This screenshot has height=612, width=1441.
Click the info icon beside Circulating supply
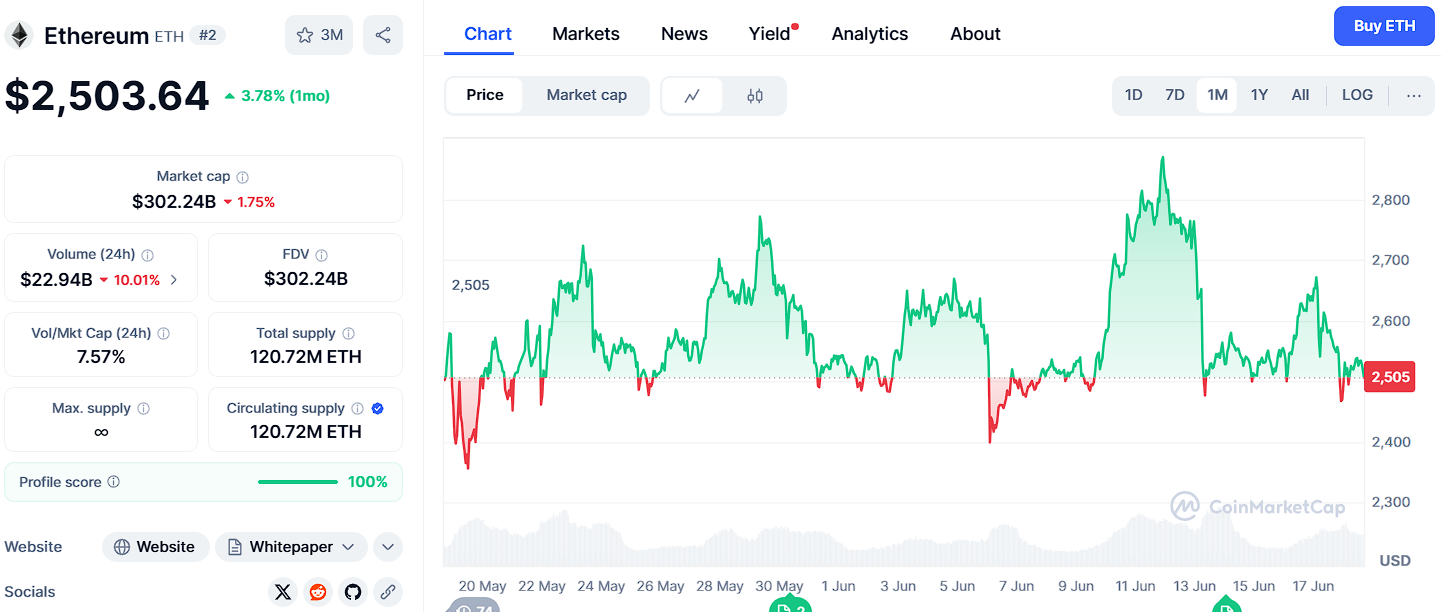358,409
